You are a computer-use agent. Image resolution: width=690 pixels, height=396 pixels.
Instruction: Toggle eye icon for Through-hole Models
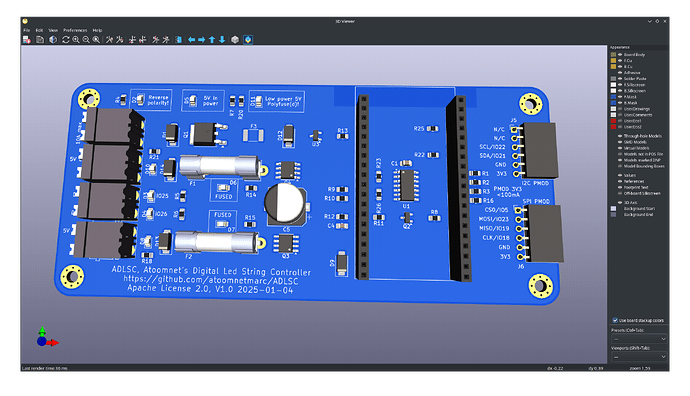coord(620,136)
